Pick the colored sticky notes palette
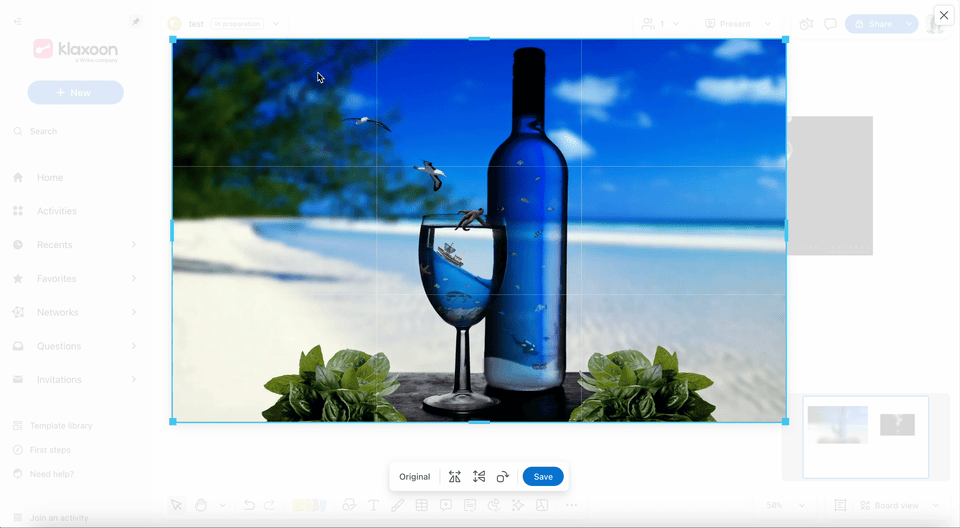Screen dimensions: 960x528 point(309,505)
